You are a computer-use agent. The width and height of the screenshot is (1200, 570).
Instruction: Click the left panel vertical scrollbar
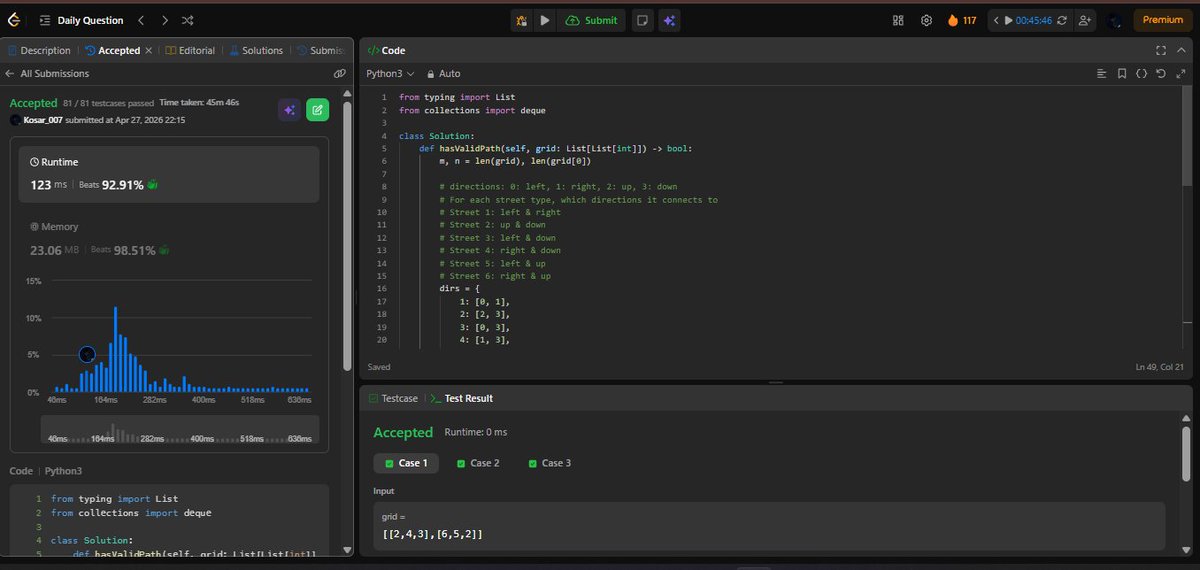(348, 234)
